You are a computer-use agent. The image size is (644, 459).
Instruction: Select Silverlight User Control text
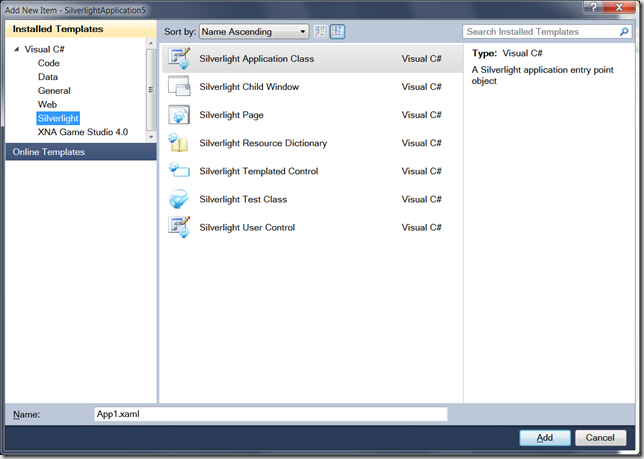click(247, 227)
